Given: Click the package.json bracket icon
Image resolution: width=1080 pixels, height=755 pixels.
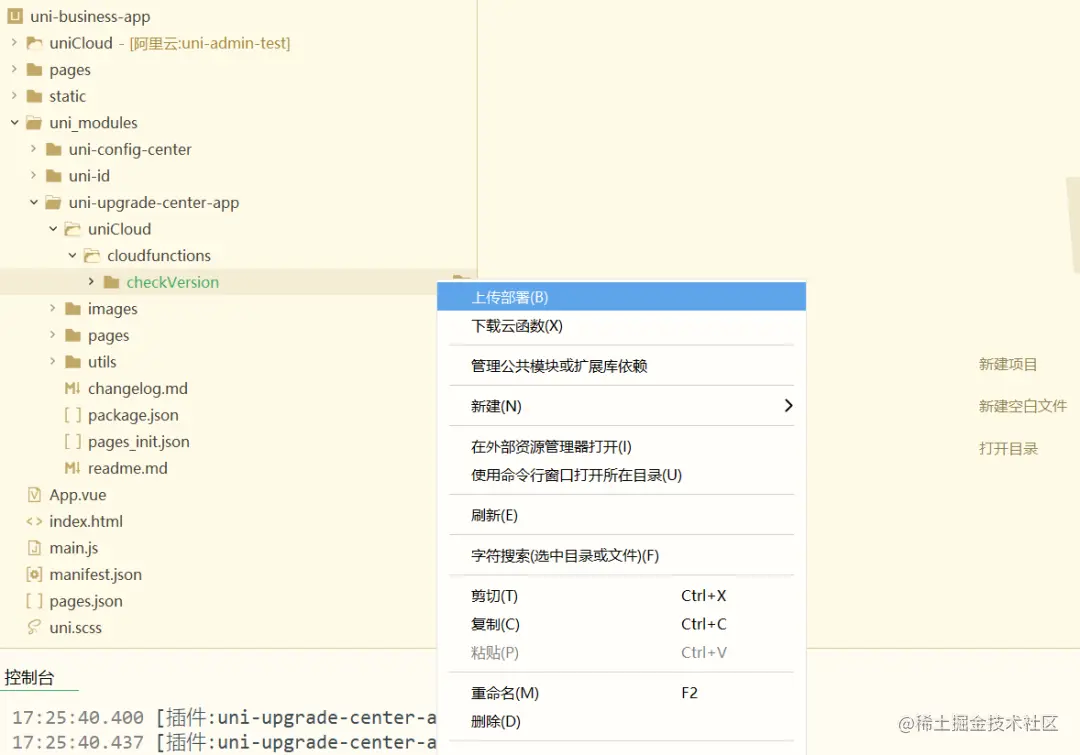Looking at the screenshot, I should (x=72, y=415).
